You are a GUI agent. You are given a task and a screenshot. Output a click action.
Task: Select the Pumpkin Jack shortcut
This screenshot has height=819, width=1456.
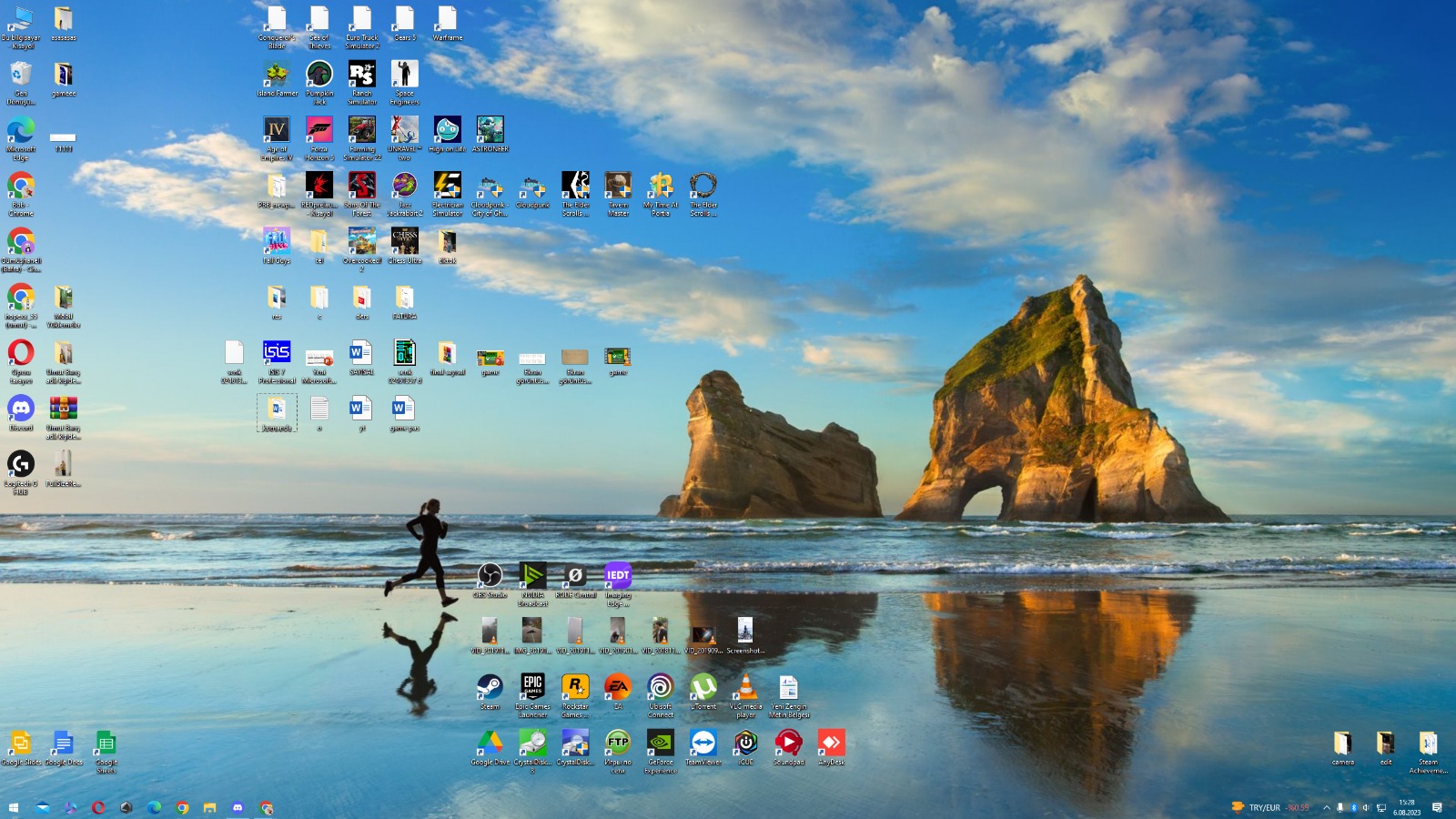coord(319,82)
